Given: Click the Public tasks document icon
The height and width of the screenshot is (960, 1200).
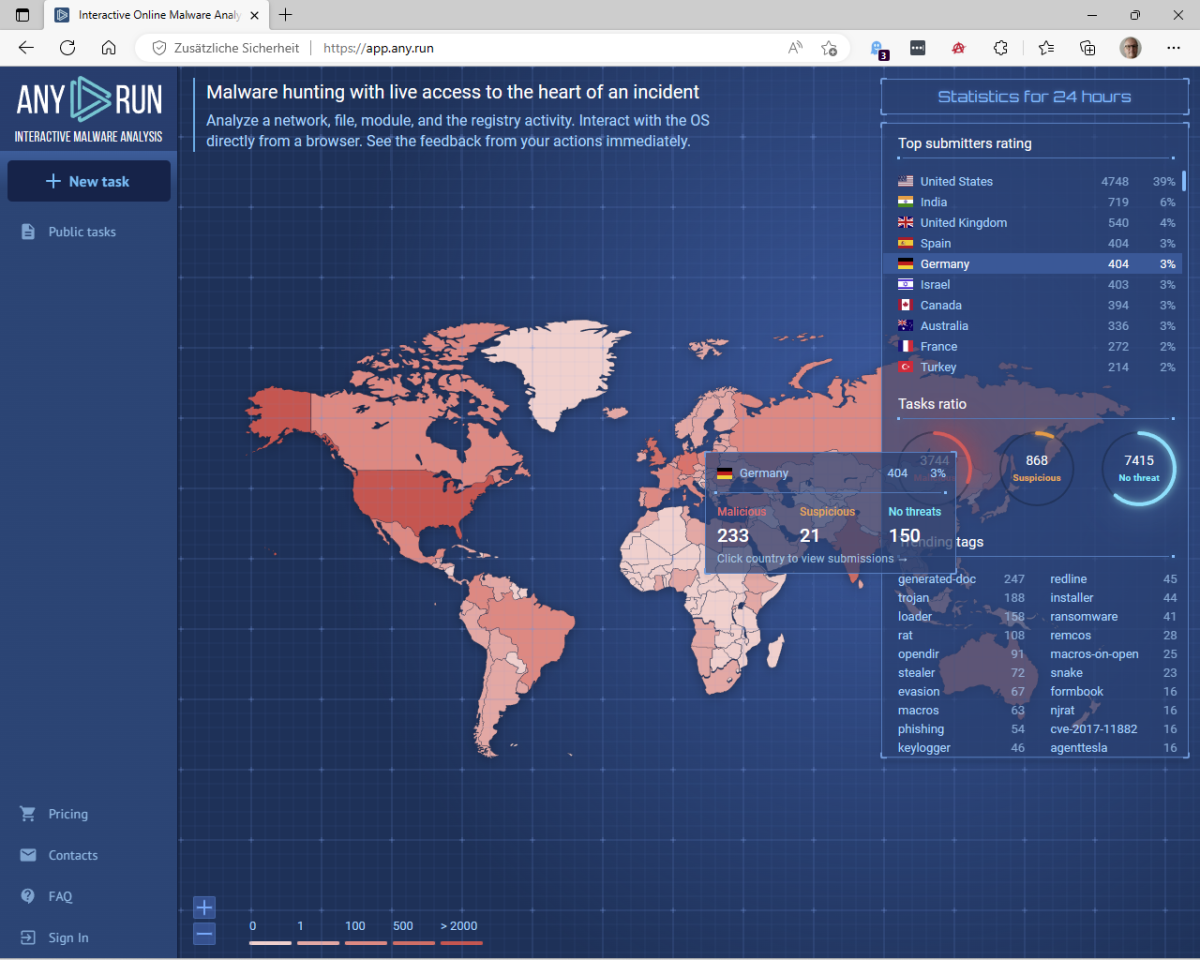Looking at the screenshot, I should [x=28, y=232].
